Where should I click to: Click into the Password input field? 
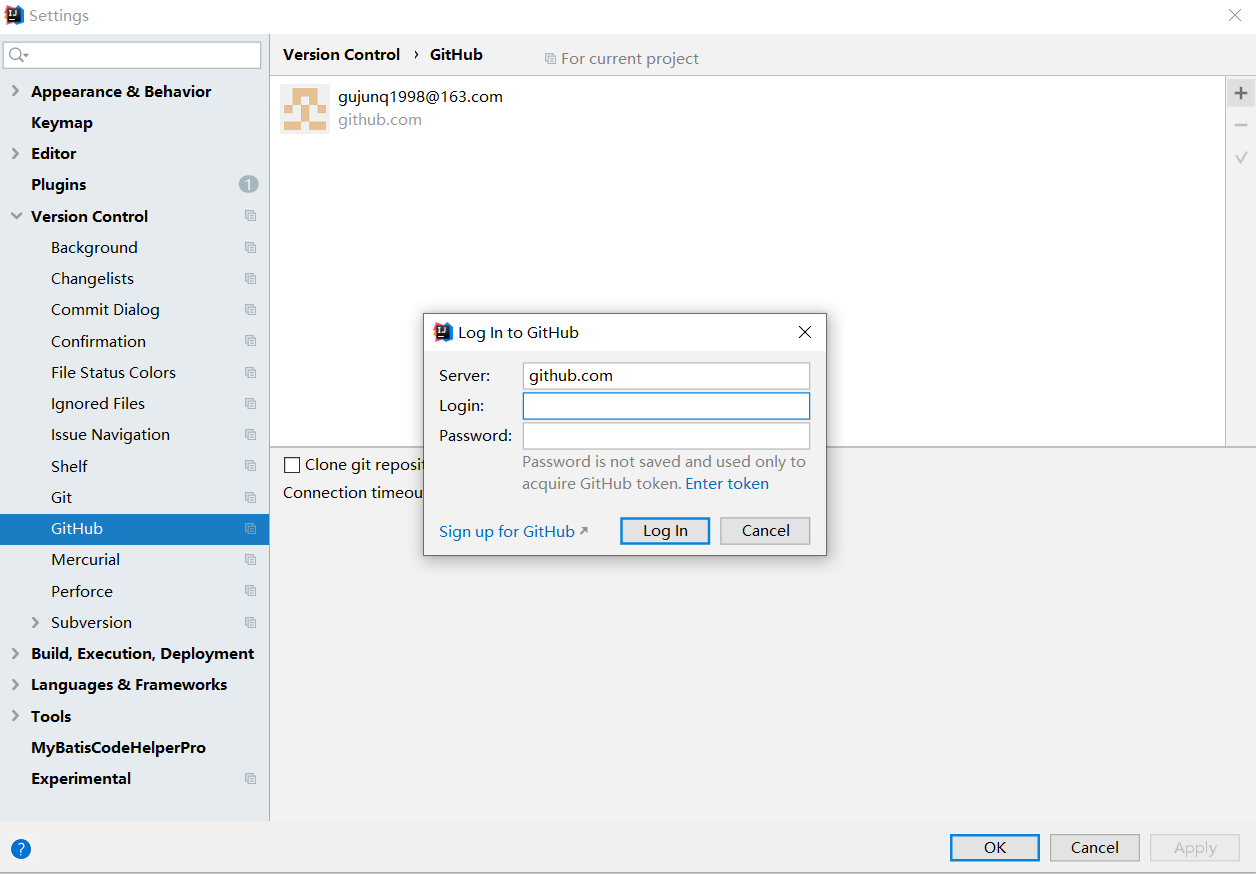tap(666, 436)
